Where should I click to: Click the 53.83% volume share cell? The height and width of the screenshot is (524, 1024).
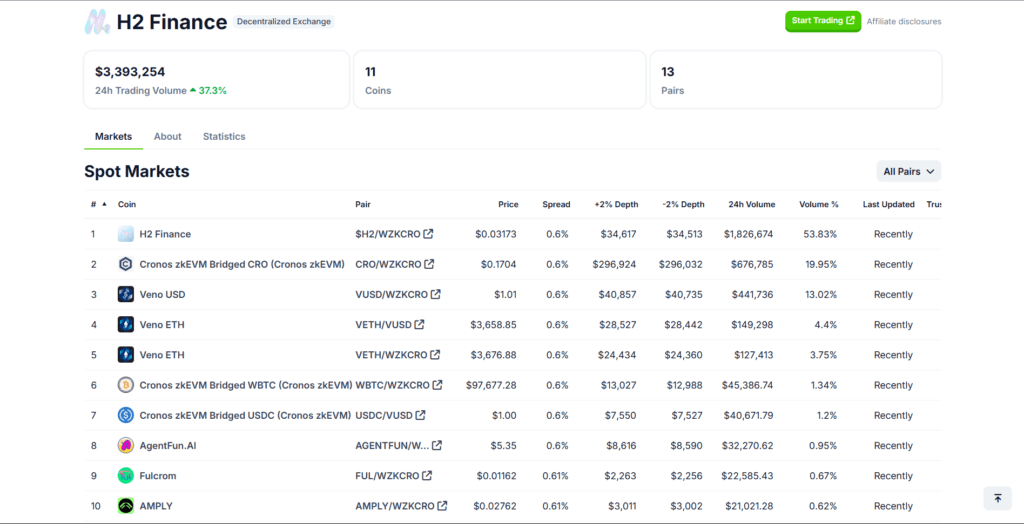pos(821,234)
